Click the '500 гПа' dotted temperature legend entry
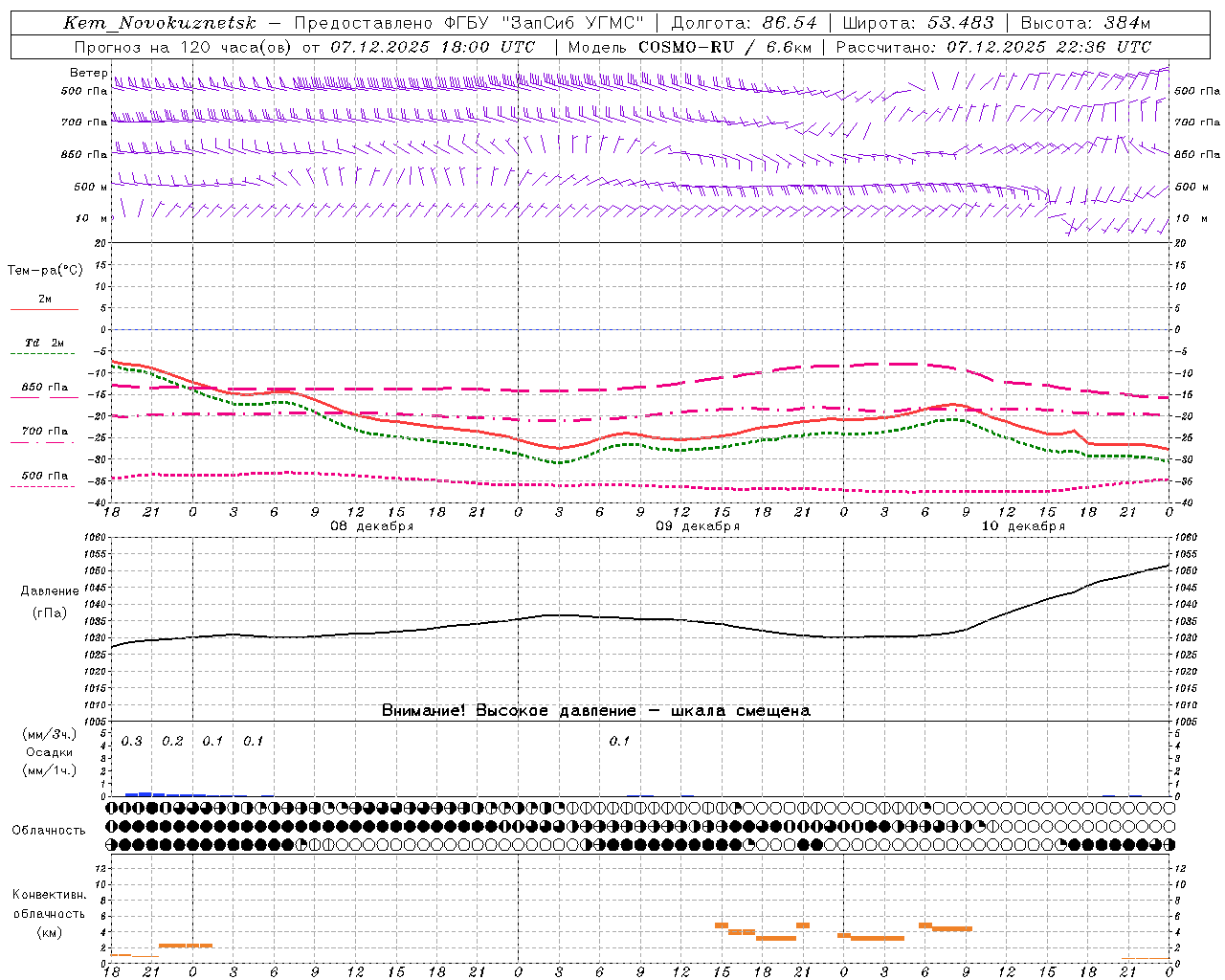This screenshot has width=1225, height=980. click(44, 476)
